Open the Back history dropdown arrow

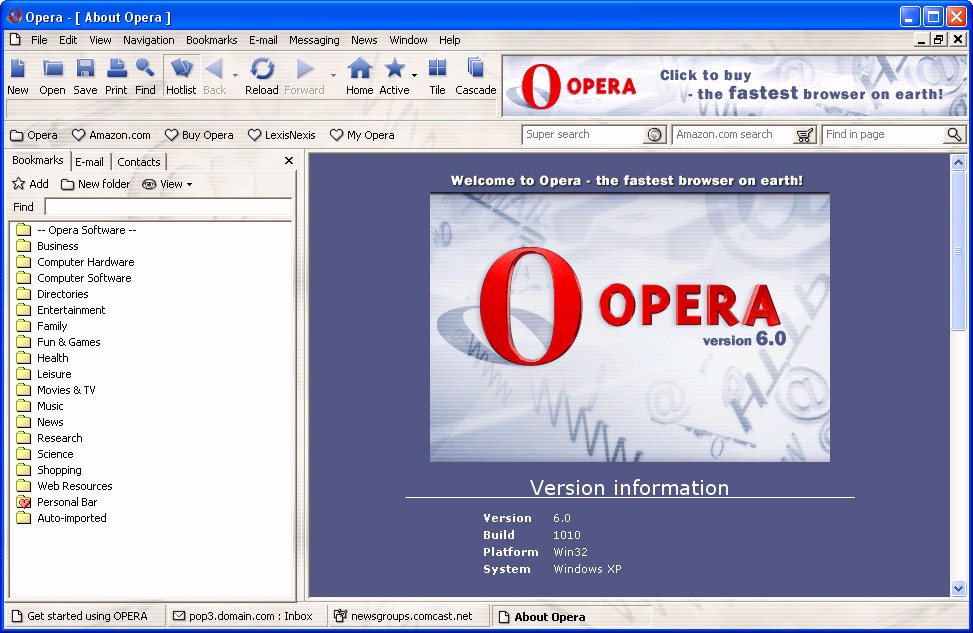235,75
